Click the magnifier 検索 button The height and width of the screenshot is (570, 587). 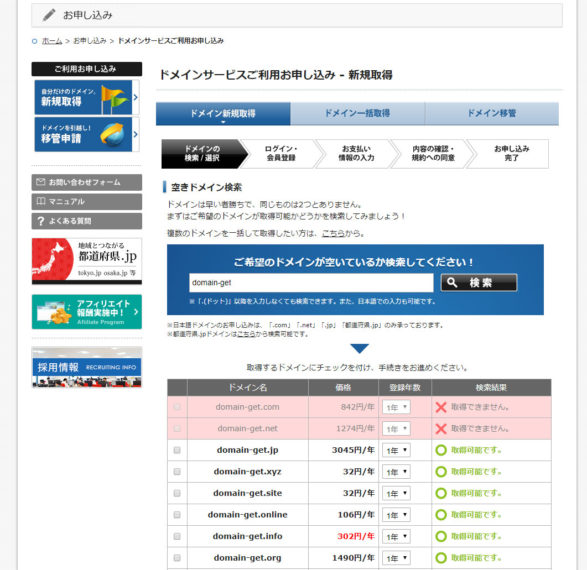click(x=479, y=283)
